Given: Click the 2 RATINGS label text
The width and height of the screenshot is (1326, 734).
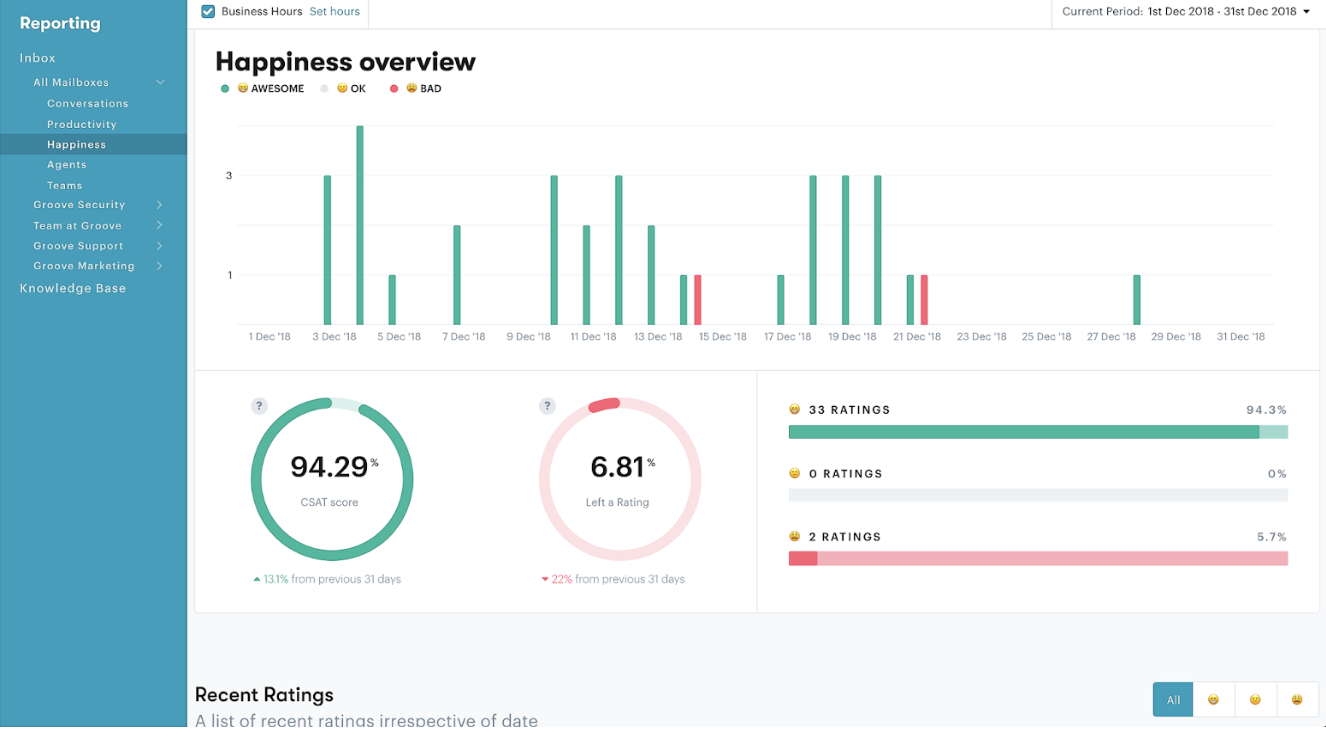Looking at the screenshot, I should (845, 537).
